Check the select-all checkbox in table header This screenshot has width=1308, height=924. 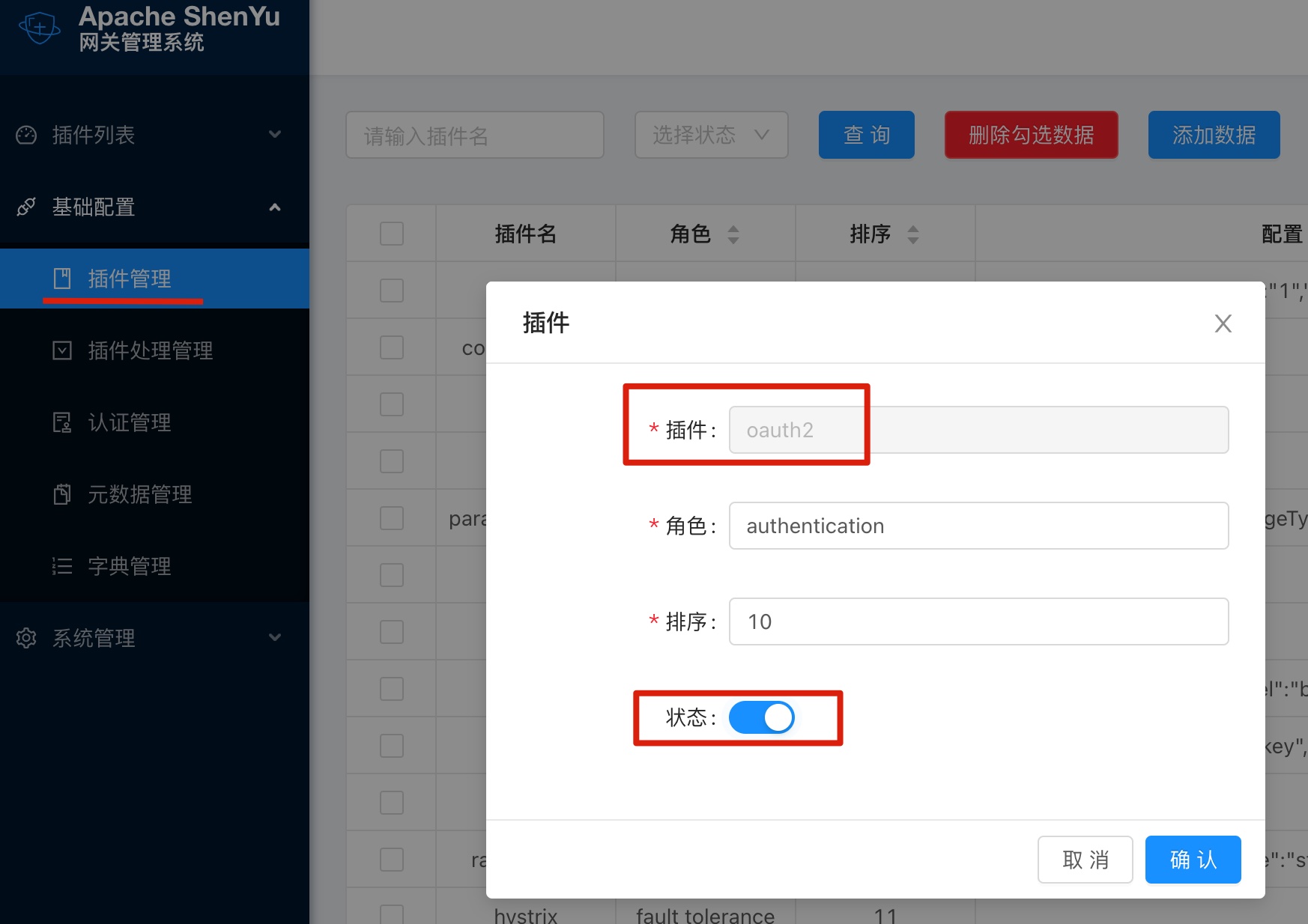click(391, 233)
